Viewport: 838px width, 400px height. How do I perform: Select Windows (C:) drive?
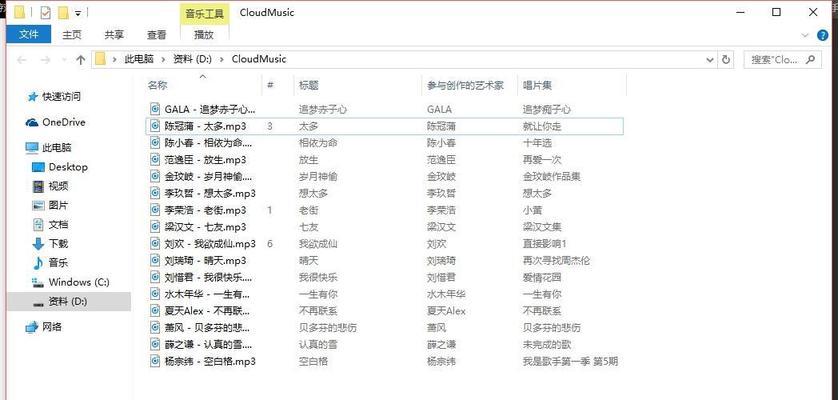[79, 282]
